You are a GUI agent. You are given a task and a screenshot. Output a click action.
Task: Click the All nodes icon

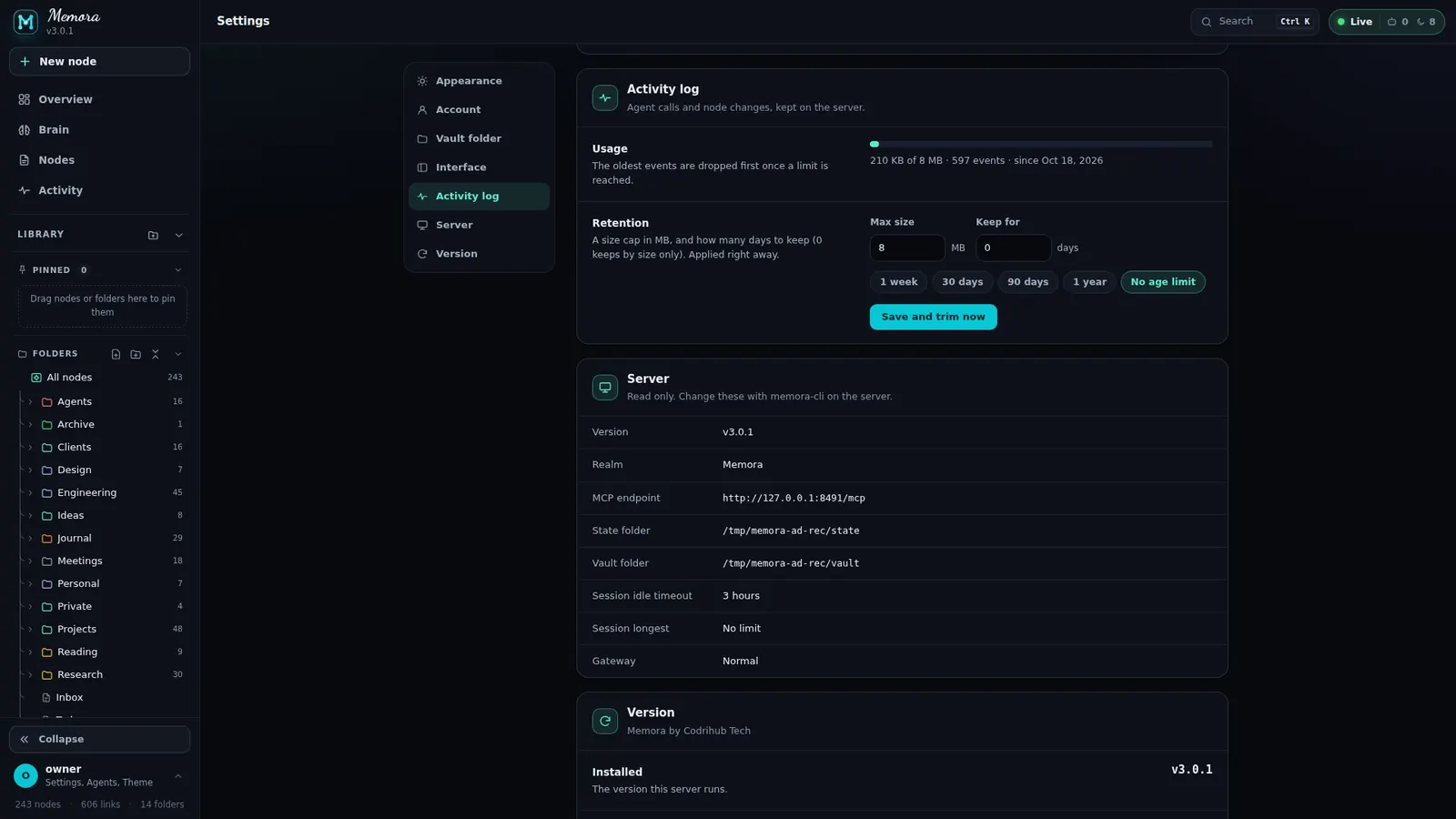point(36,378)
